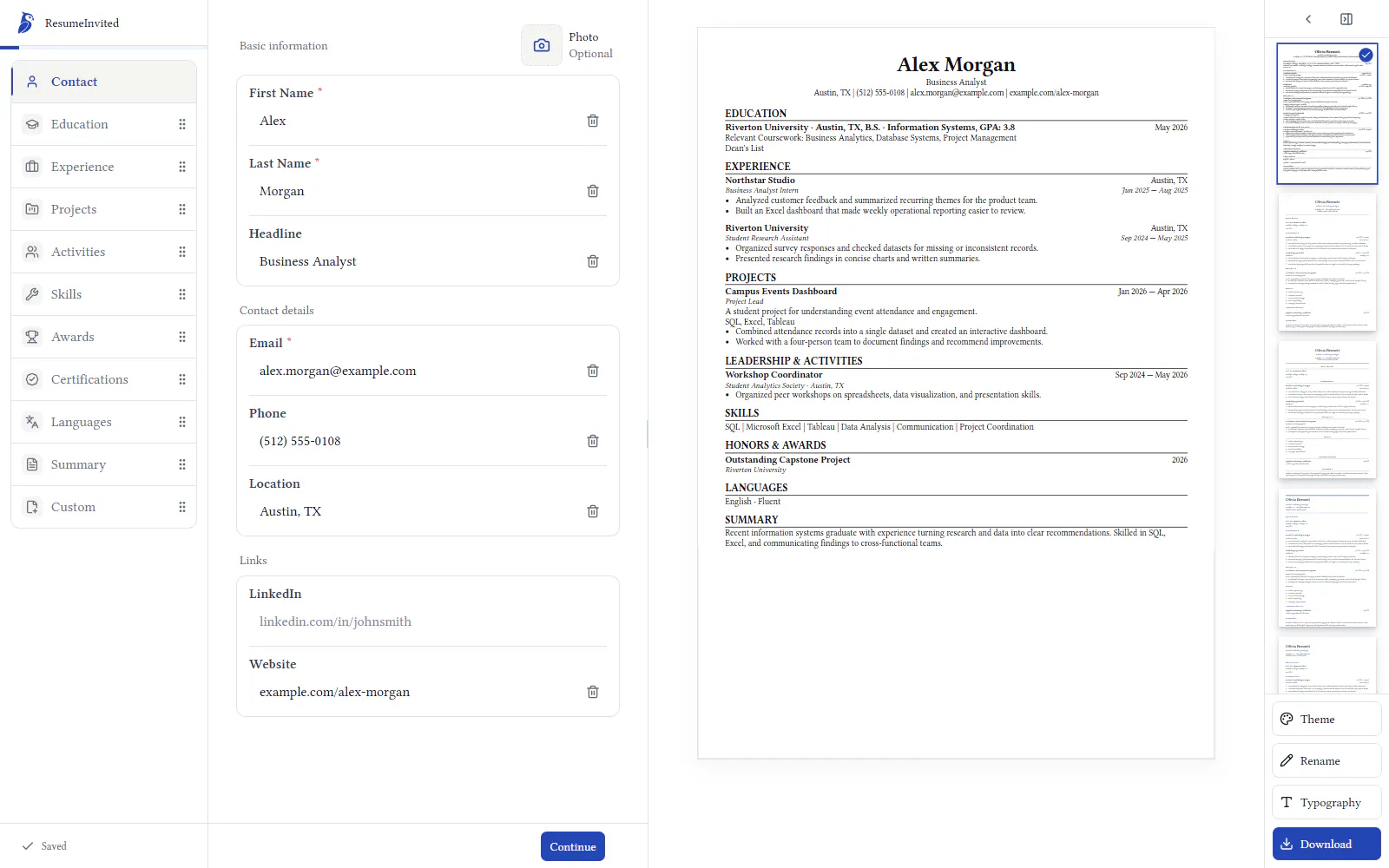
Task: Click the grip dots beside Certifications
Action: tap(182, 379)
